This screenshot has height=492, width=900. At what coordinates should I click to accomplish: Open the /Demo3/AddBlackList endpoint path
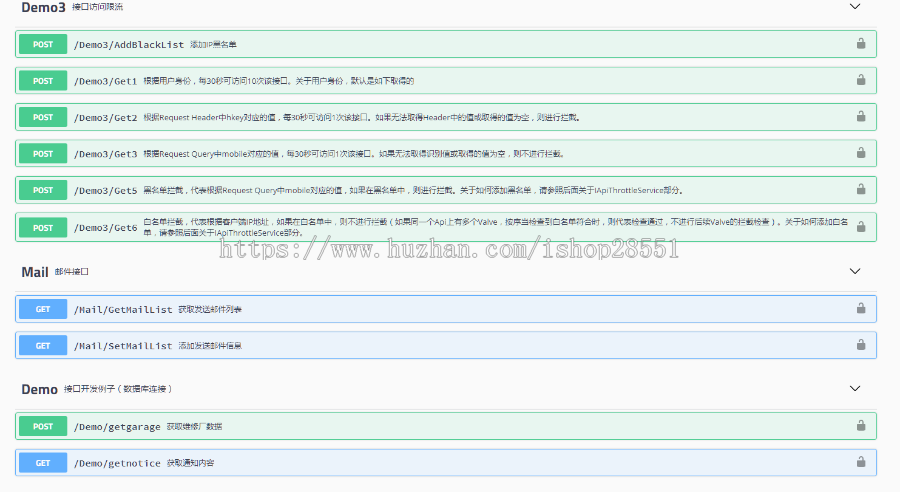[x=129, y=45]
